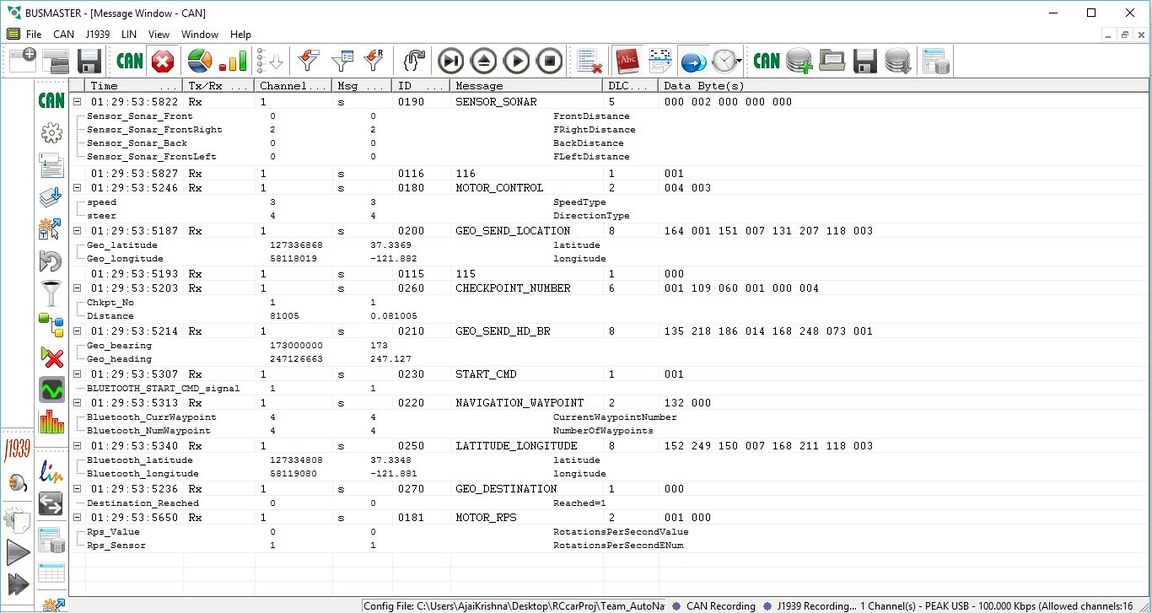Viewport: 1152px width, 613px height.
Task: Open the sidebar node tree icon
Action: [x=51, y=325]
